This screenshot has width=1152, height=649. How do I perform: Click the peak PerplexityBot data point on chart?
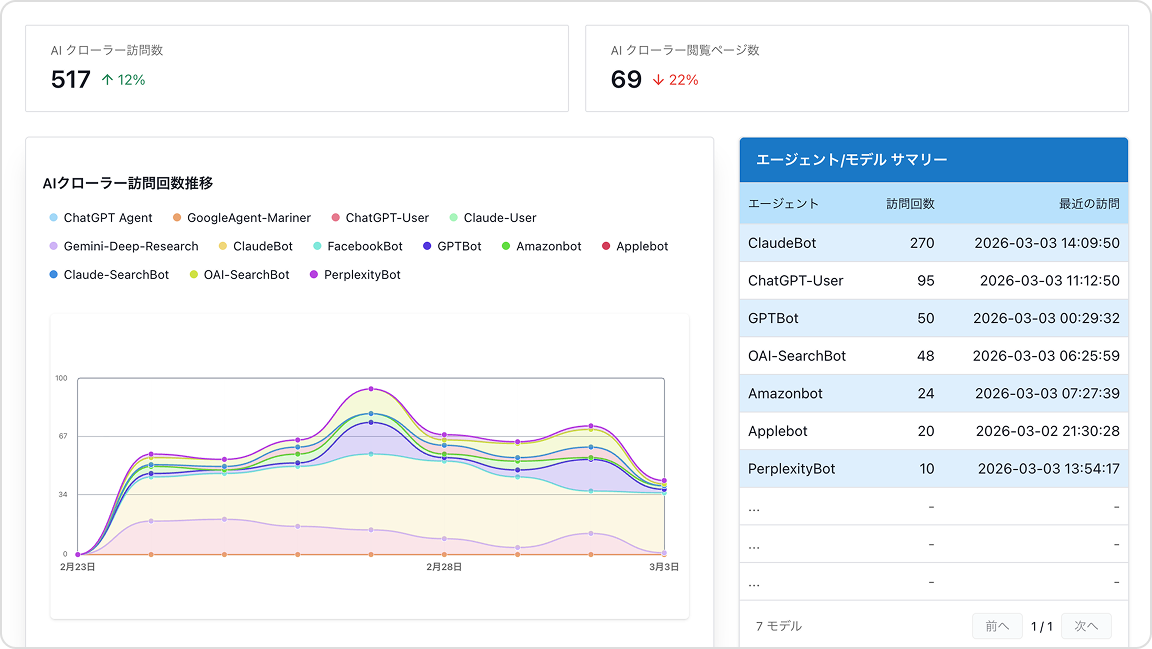(x=371, y=389)
